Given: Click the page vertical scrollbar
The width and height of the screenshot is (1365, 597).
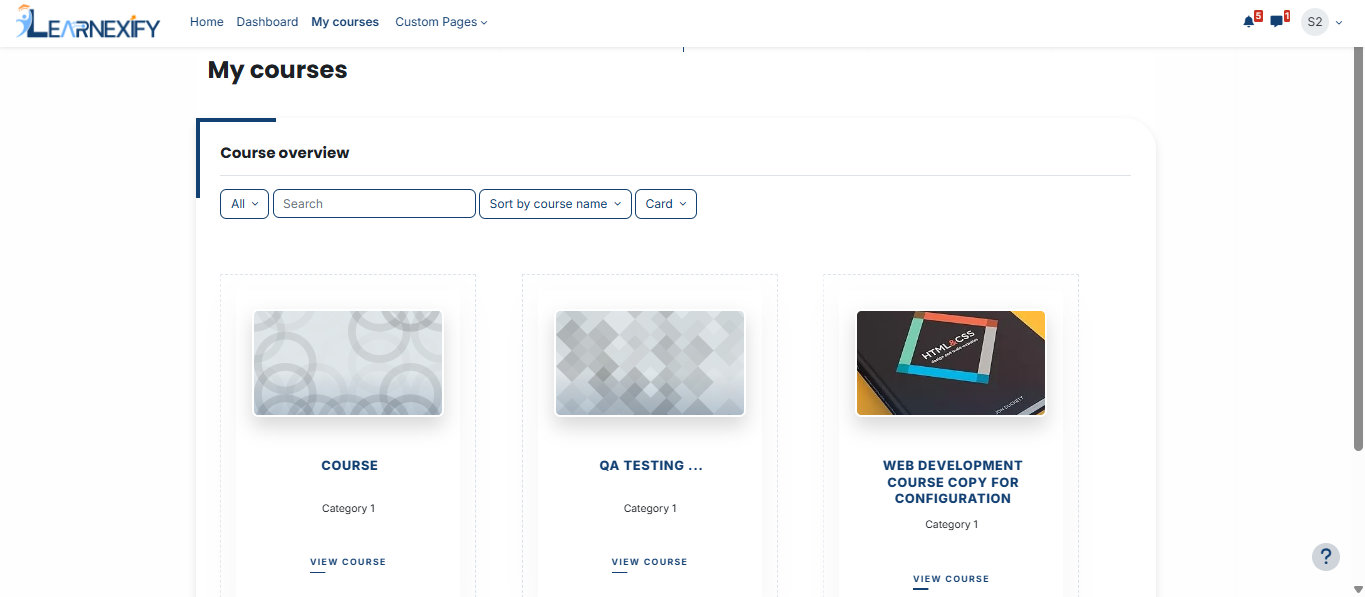Looking at the screenshot, I should [x=1358, y=250].
